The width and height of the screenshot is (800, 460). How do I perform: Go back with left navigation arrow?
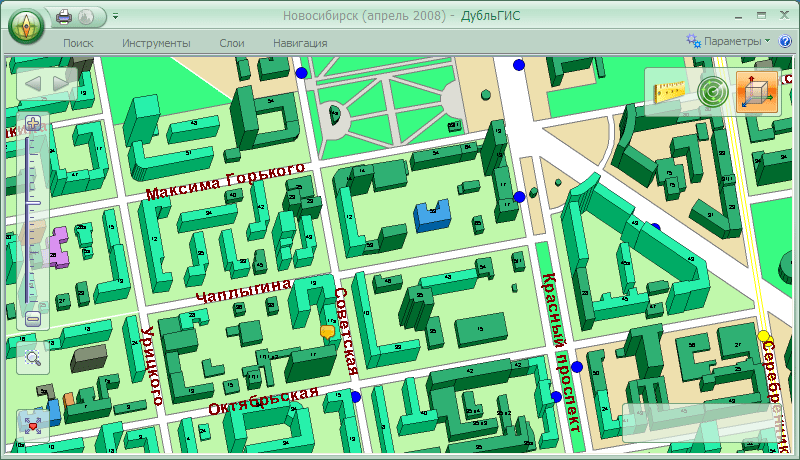pos(33,83)
